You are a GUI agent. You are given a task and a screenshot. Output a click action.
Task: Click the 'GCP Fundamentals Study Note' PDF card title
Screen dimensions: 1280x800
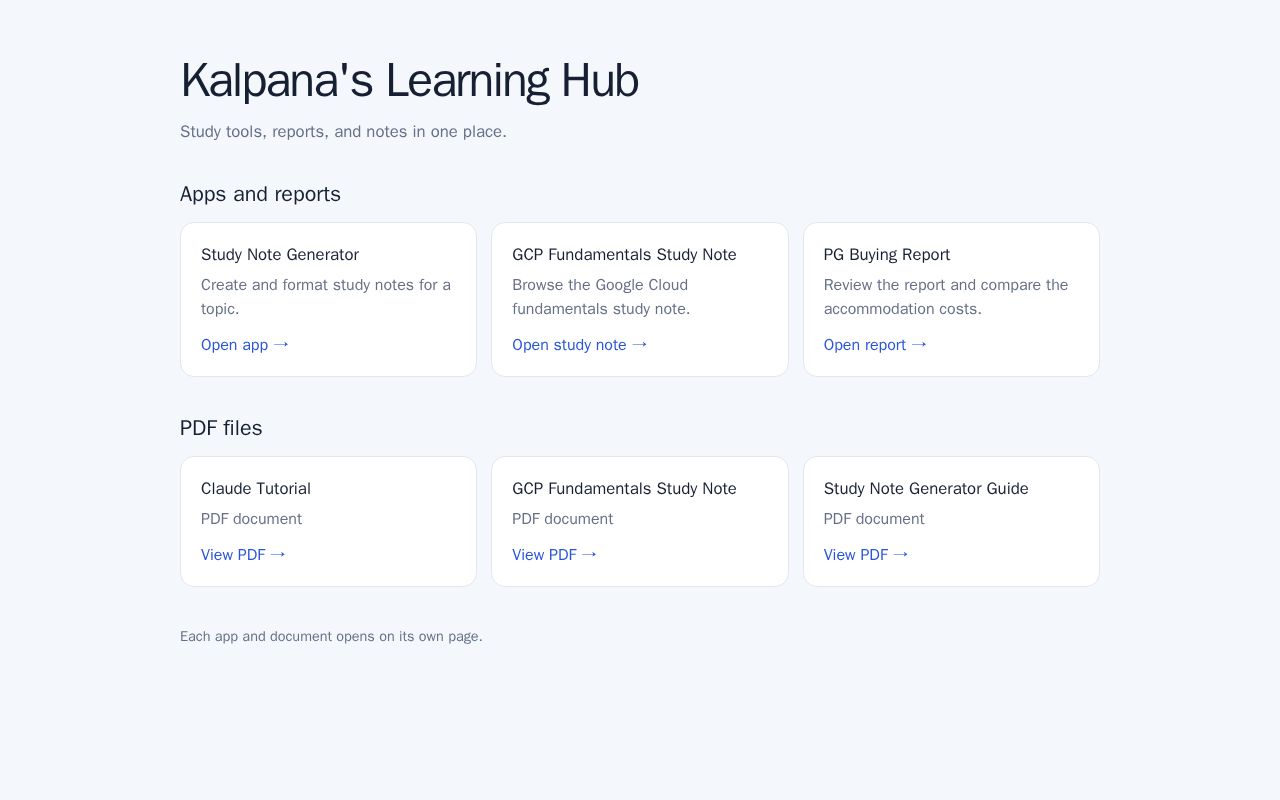[624, 489]
